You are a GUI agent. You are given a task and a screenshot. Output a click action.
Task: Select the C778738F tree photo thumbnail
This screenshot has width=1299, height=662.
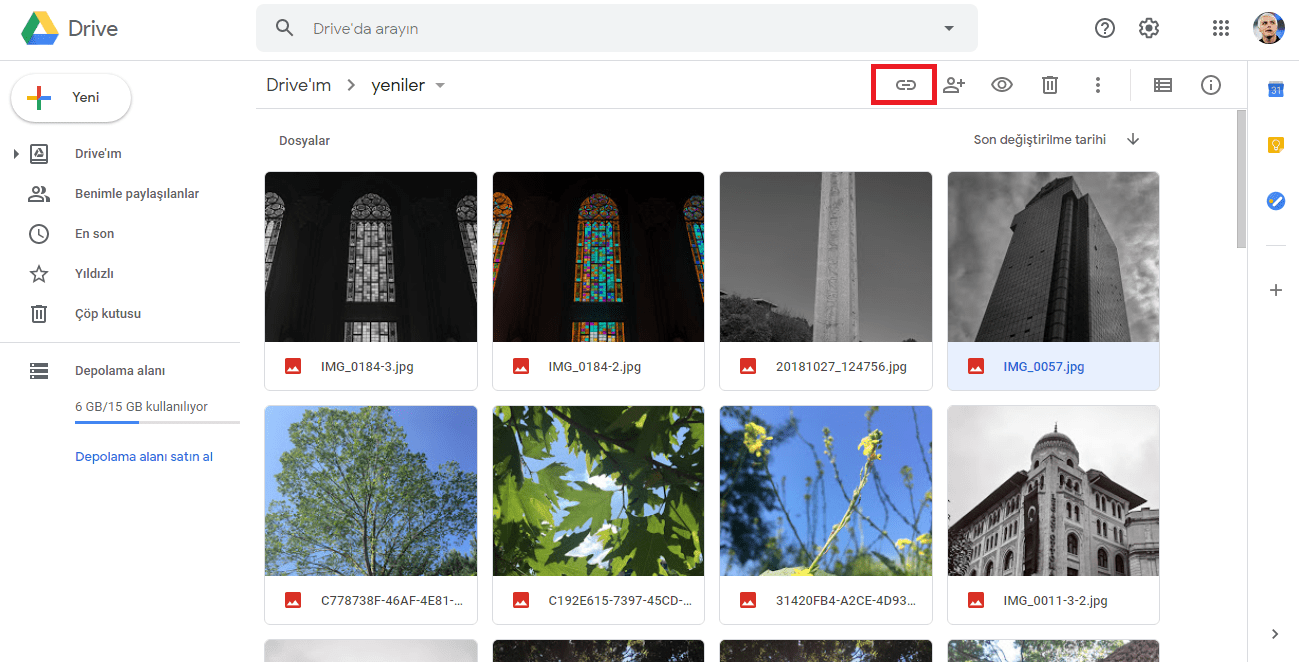(371, 491)
